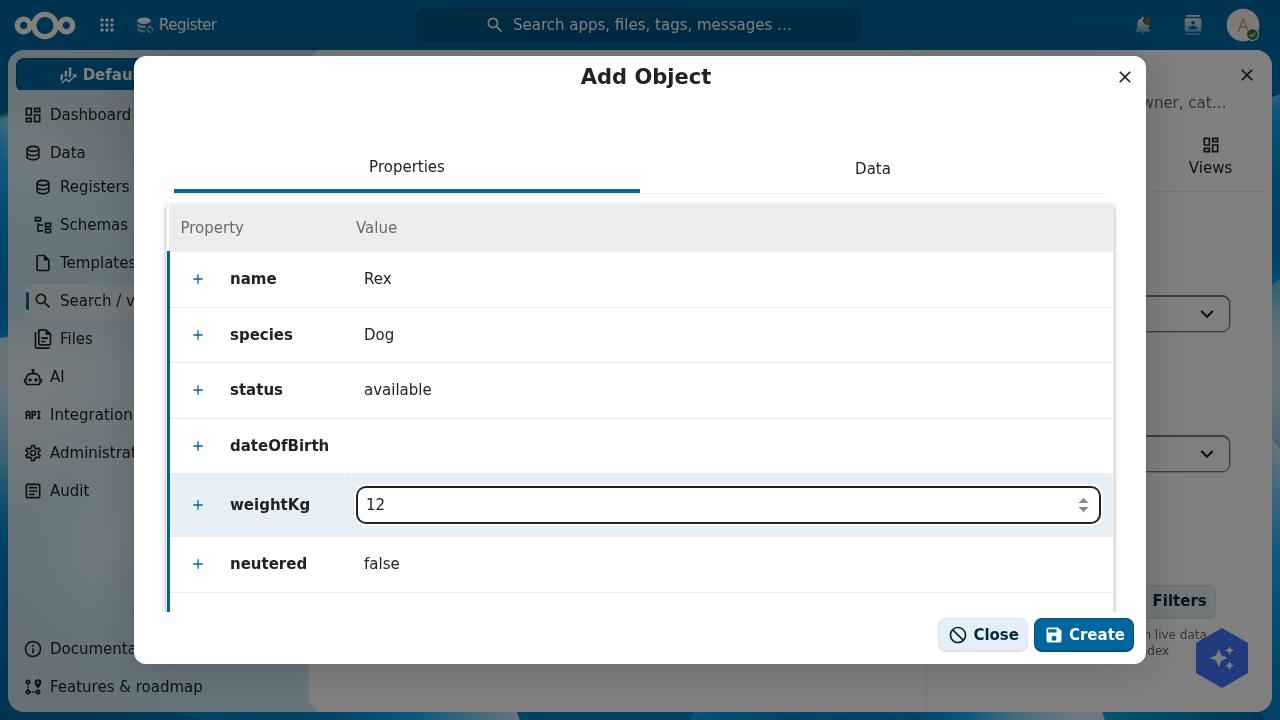Increase weightKg with the stepper arrow
This screenshot has height=720, width=1280.
click(x=1083, y=500)
